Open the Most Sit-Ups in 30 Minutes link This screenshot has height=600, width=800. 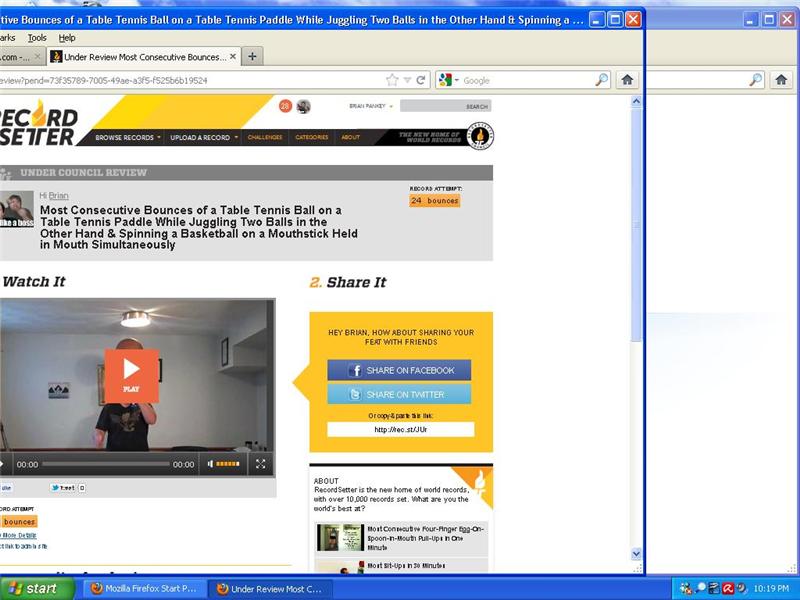pyautogui.click(x=406, y=565)
